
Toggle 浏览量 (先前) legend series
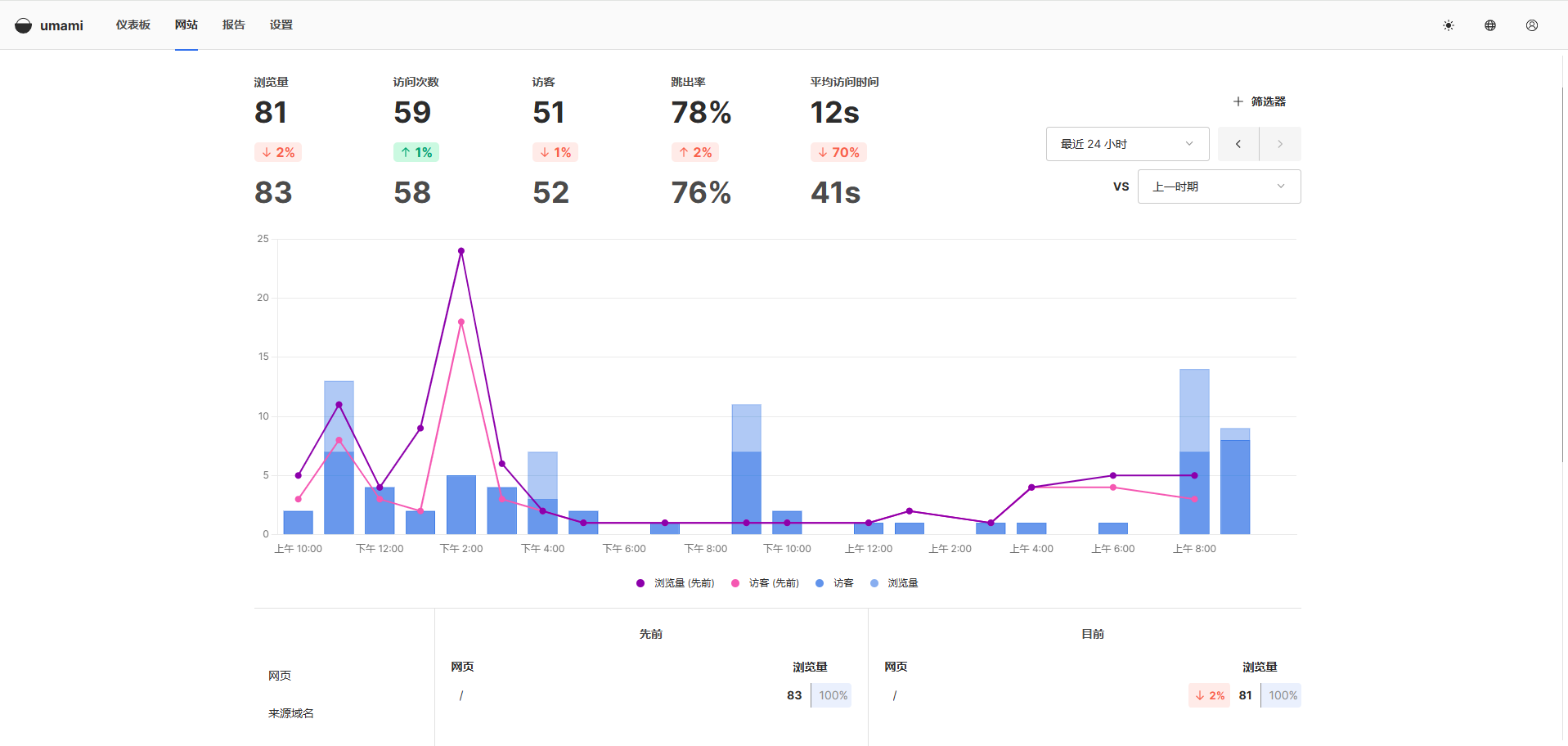coord(676,583)
